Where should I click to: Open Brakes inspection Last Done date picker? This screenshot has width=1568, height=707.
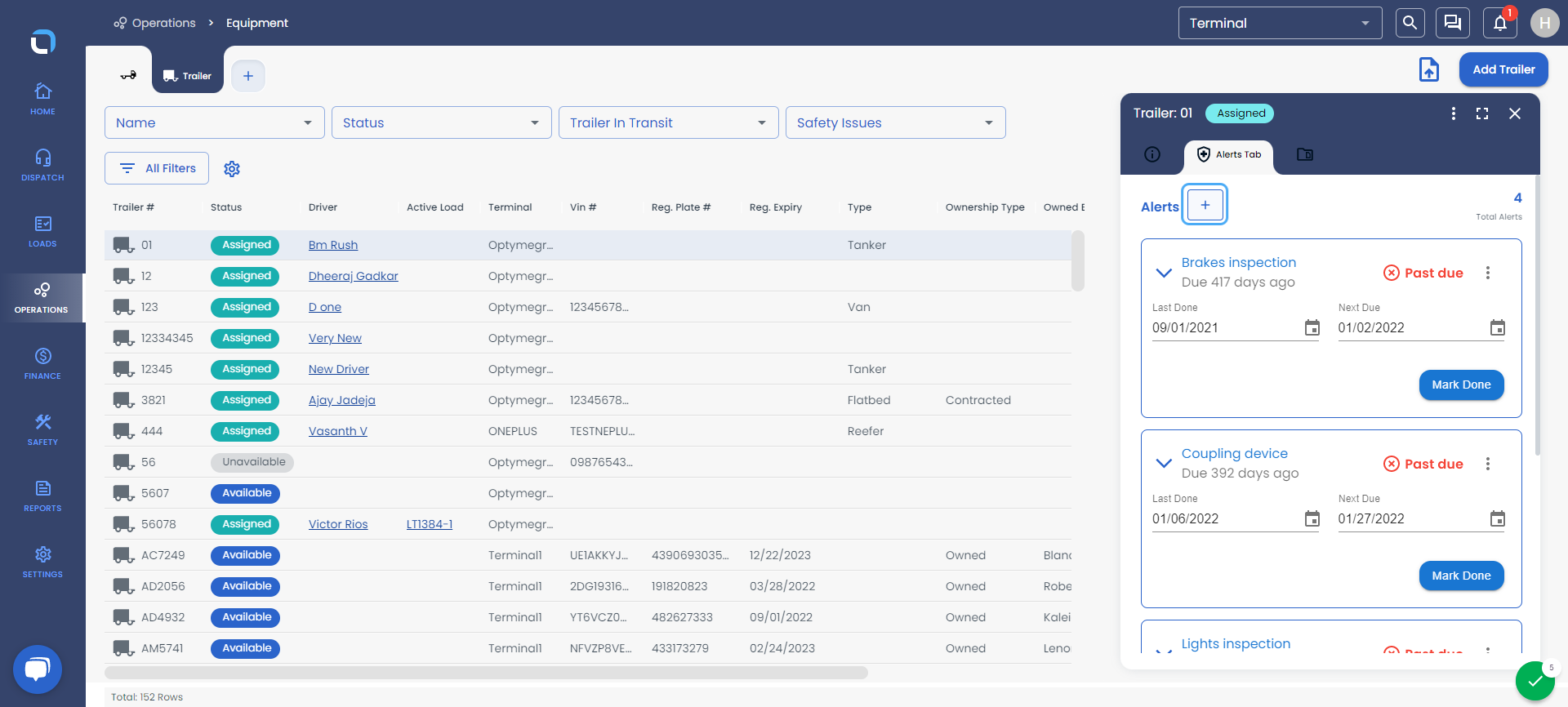click(1312, 327)
